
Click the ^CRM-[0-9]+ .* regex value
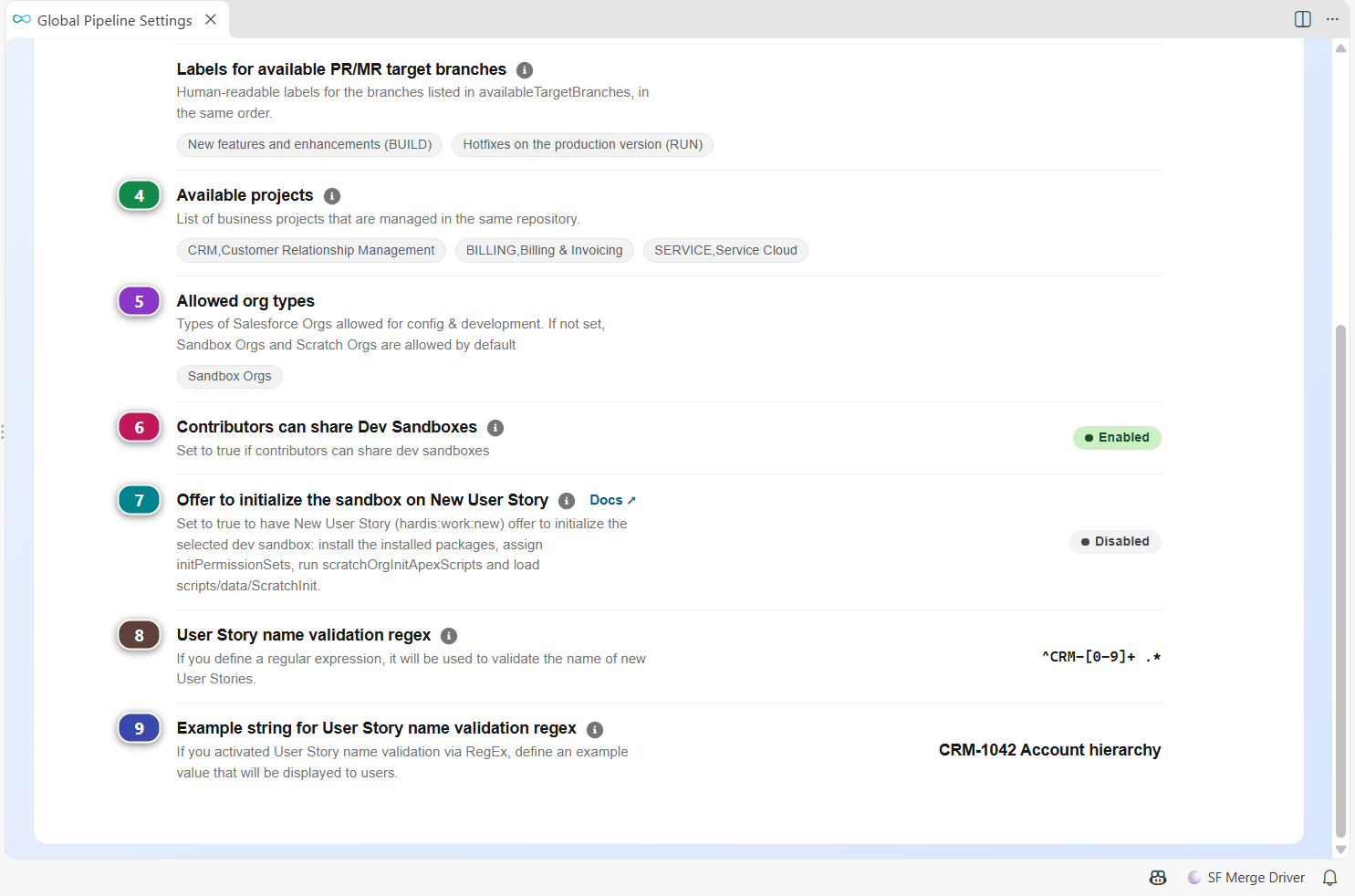click(x=1101, y=657)
